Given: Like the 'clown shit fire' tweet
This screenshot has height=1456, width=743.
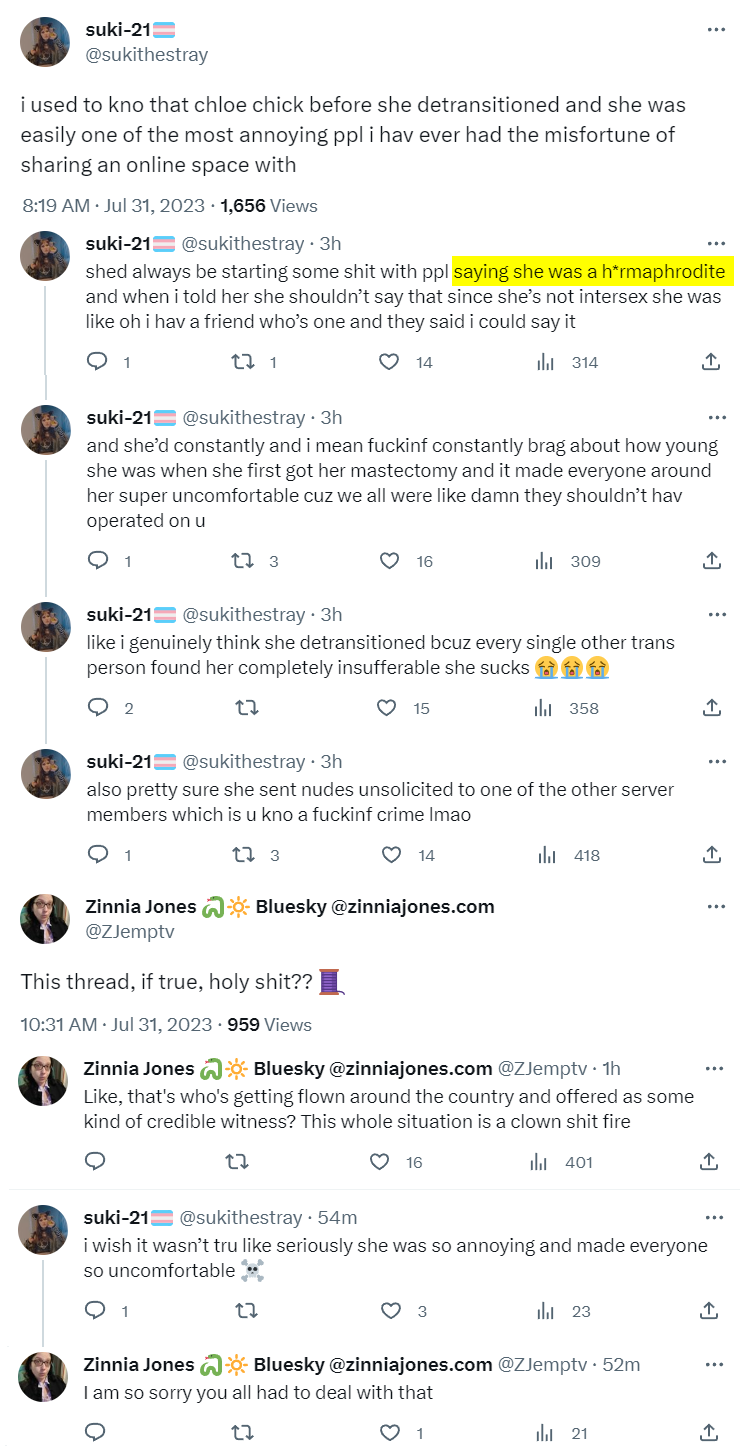Looking at the screenshot, I should coord(380,1162).
